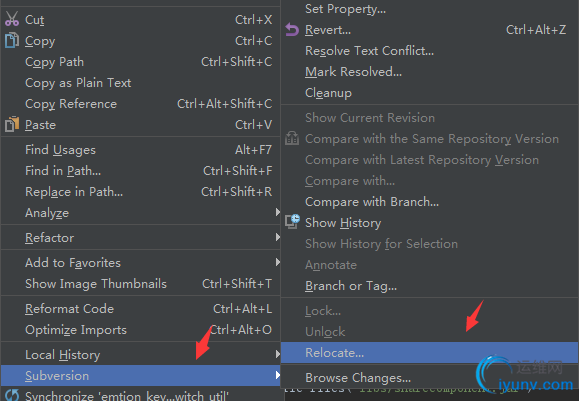Click the Show History clock icon
The image size is (579, 401).
[x=292, y=222]
